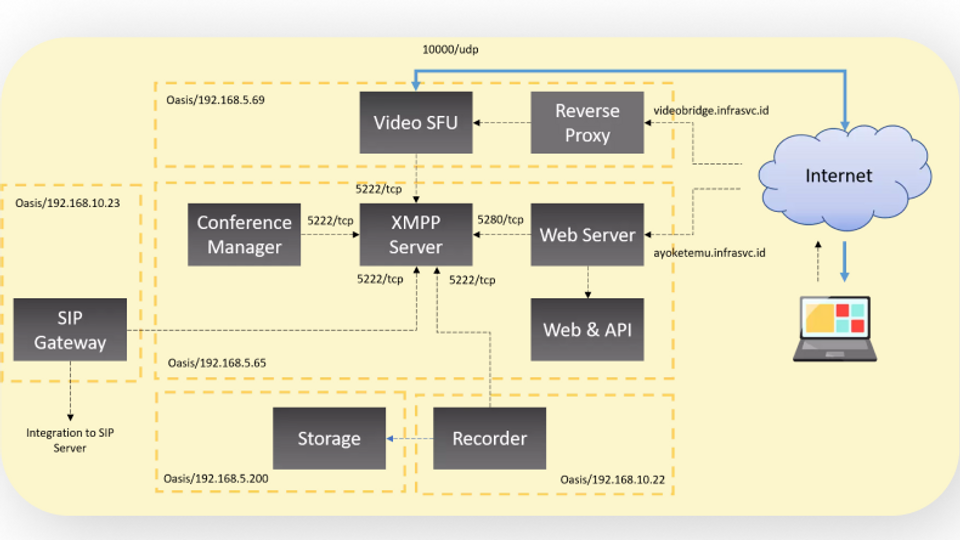Click the Integration to SIP Server text
This screenshot has height=540, width=960.
[x=70, y=440]
